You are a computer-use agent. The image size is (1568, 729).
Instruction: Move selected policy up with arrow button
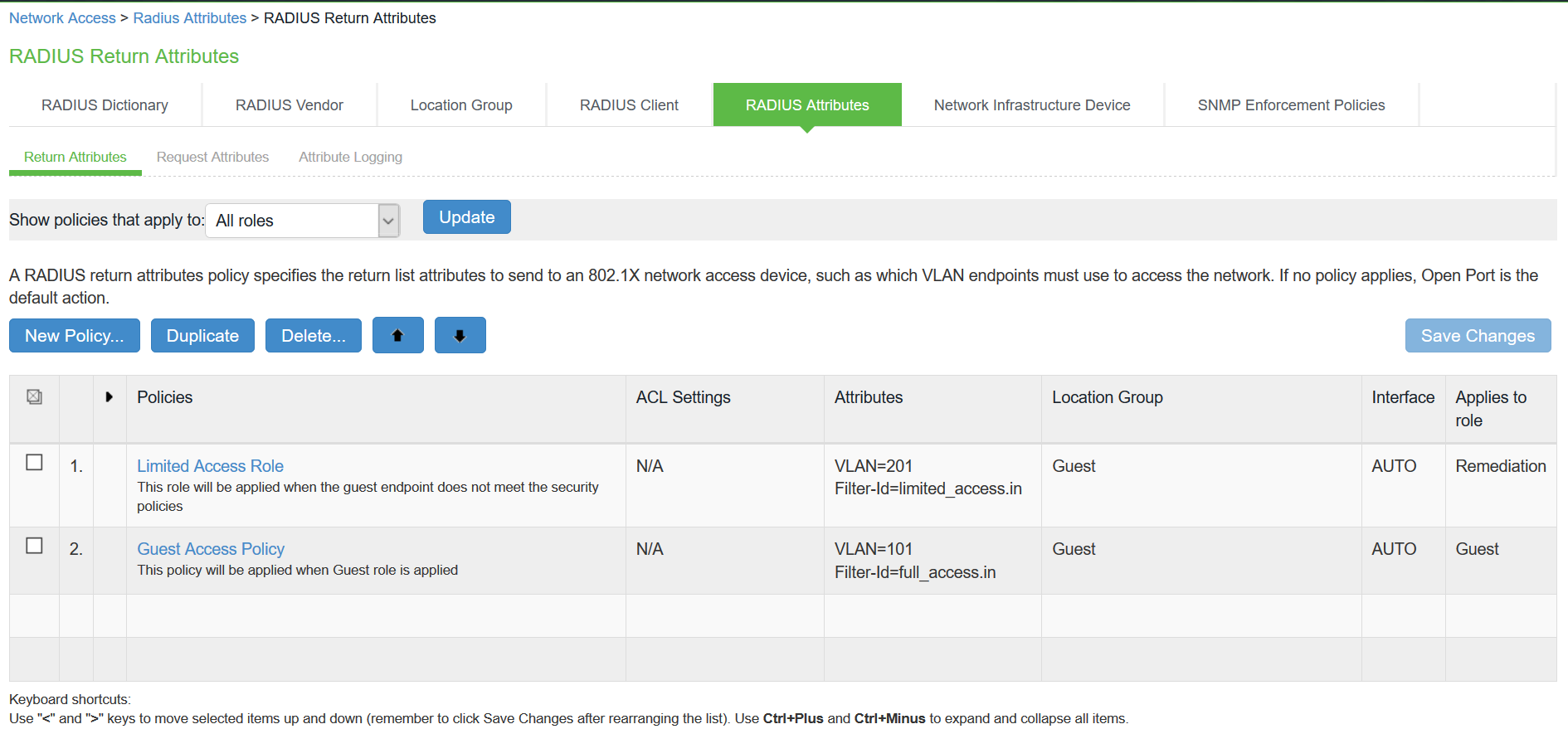coord(397,336)
